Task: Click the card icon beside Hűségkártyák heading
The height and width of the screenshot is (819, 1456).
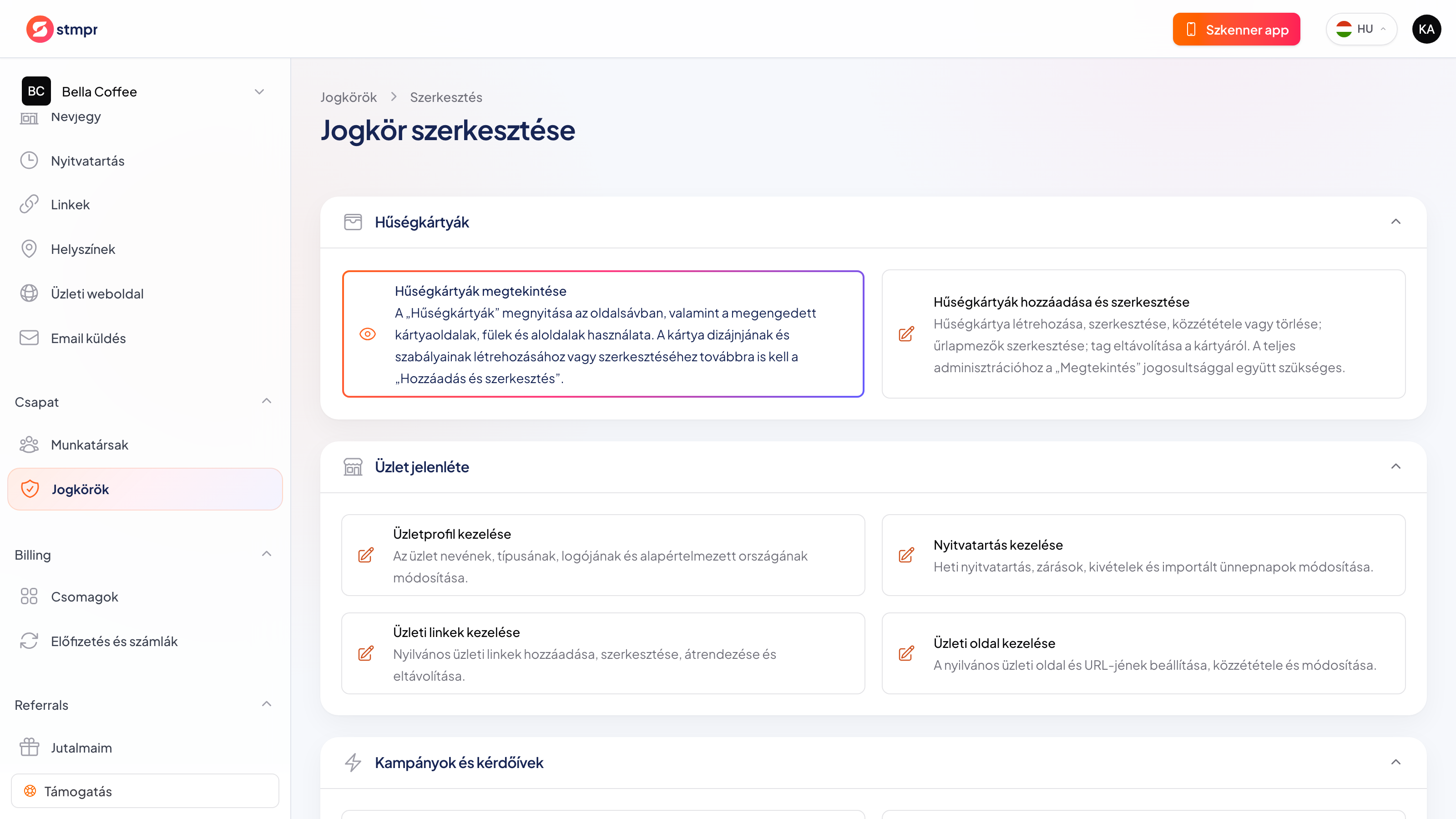Action: [x=353, y=222]
